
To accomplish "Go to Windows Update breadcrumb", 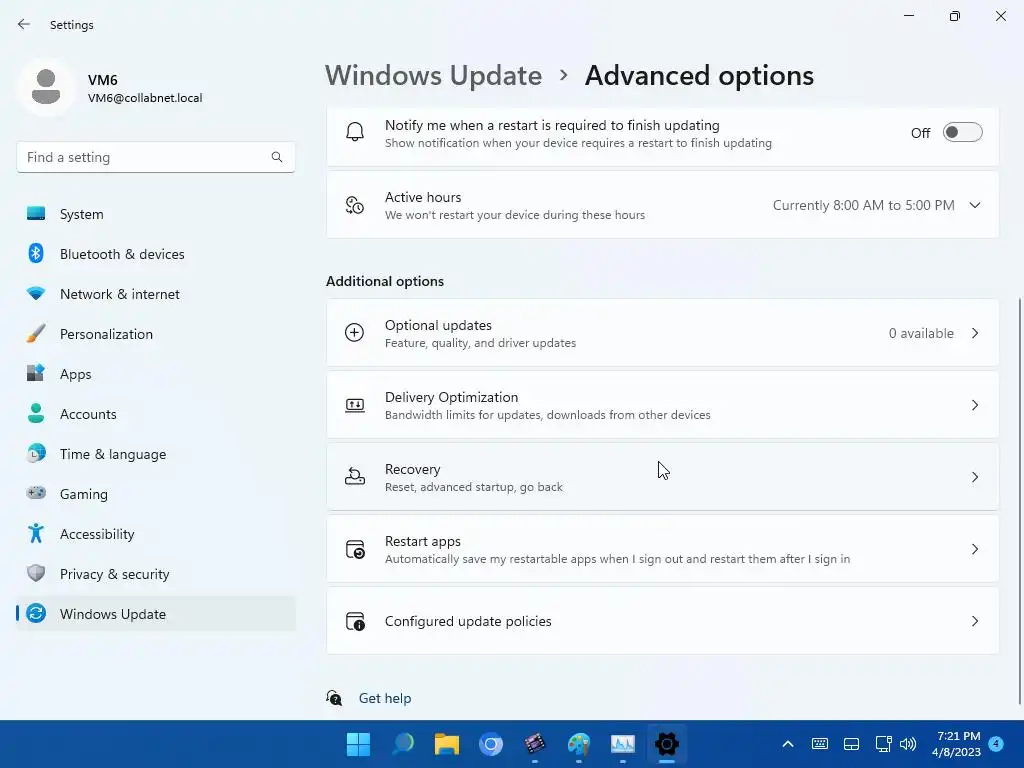I will pos(434,76).
